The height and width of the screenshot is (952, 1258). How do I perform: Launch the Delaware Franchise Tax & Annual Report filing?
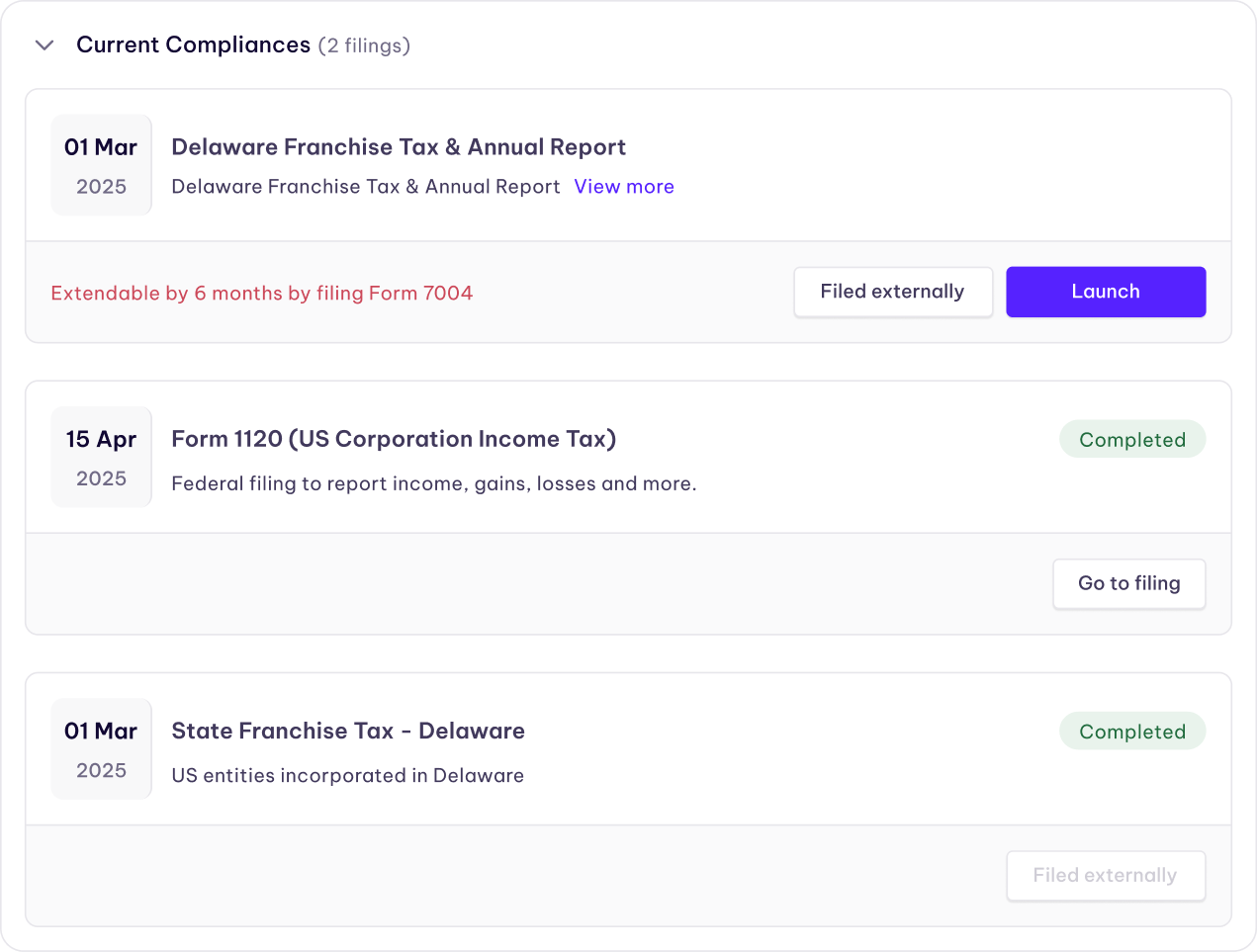point(1105,292)
